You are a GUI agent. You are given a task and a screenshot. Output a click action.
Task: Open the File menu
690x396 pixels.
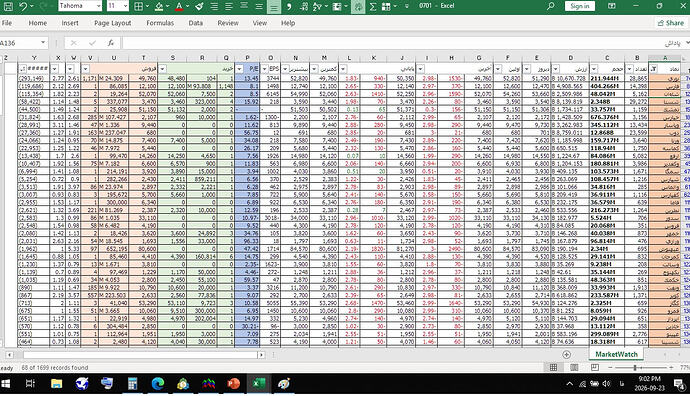click(x=7, y=23)
